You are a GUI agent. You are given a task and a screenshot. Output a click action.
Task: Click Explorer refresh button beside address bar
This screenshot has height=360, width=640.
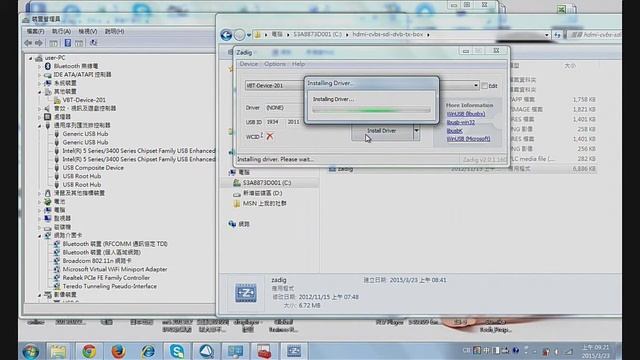point(558,35)
